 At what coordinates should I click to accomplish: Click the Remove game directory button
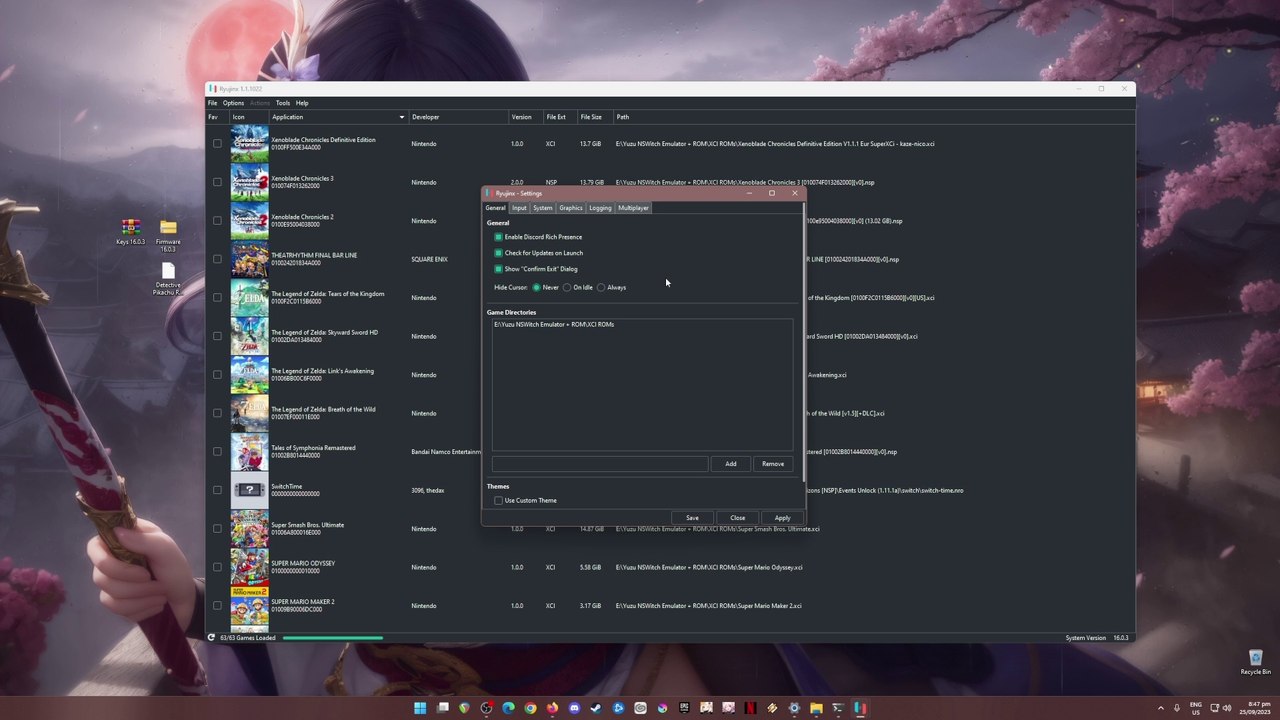pos(773,464)
